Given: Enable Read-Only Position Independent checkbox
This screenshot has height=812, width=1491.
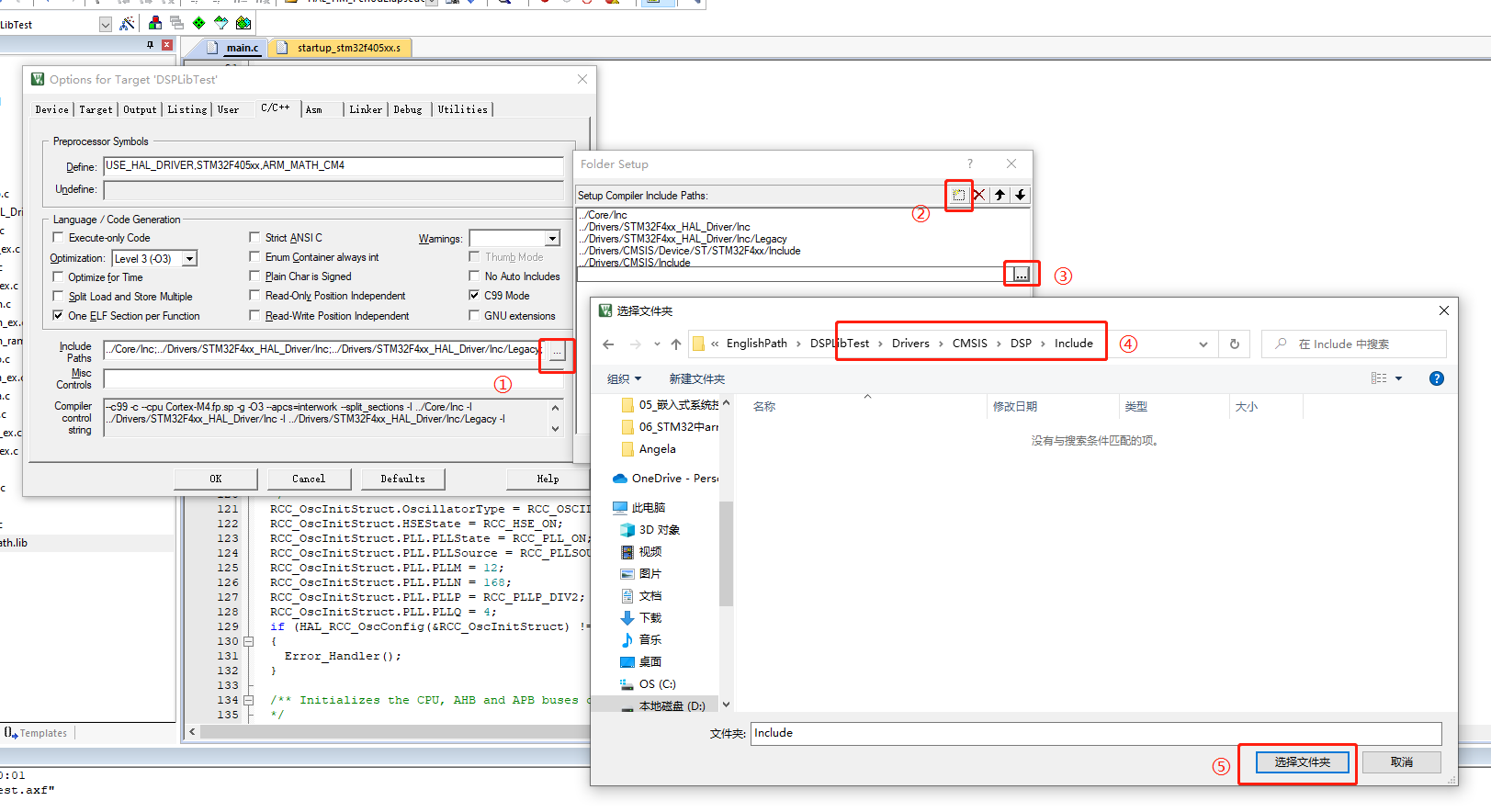Looking at the screenshot, I should 255,295.
